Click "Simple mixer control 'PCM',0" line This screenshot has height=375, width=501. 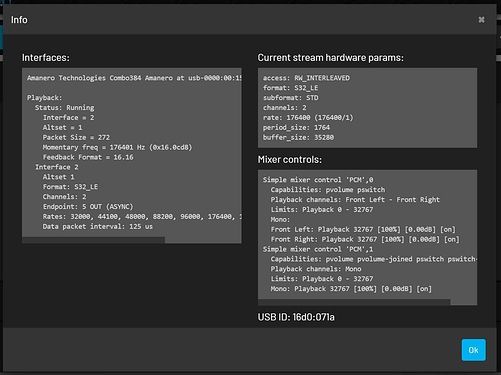tap(318, 180)
